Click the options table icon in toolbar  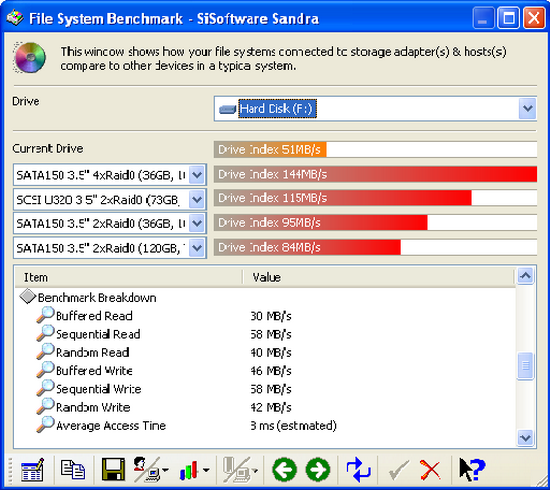(x=32, y=470)
